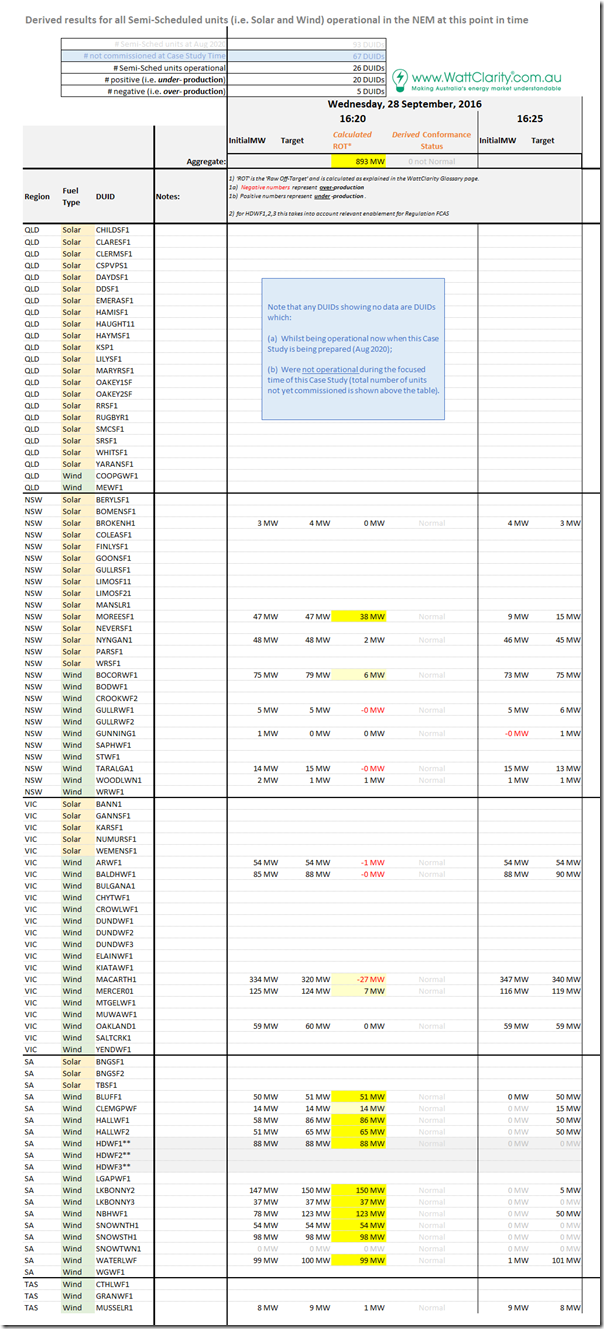Click the OAKLAND1 DUID cell
The height and width of the screenshot is (1329, 604).
click(x=116, y=1026)
